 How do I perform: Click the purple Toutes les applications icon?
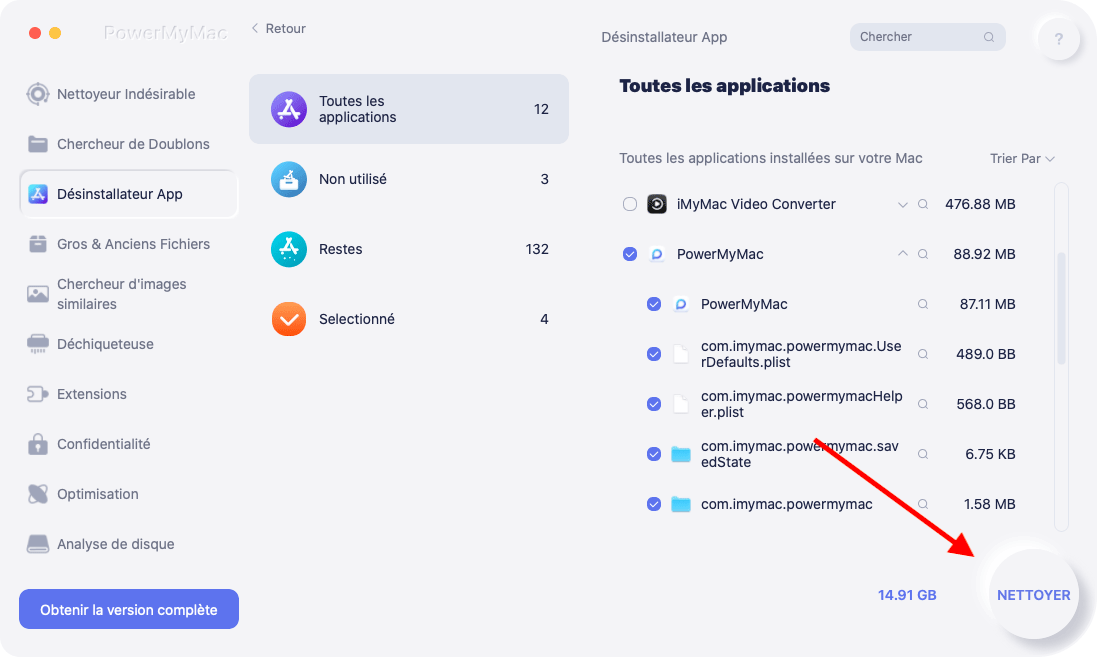click(289, 109)
